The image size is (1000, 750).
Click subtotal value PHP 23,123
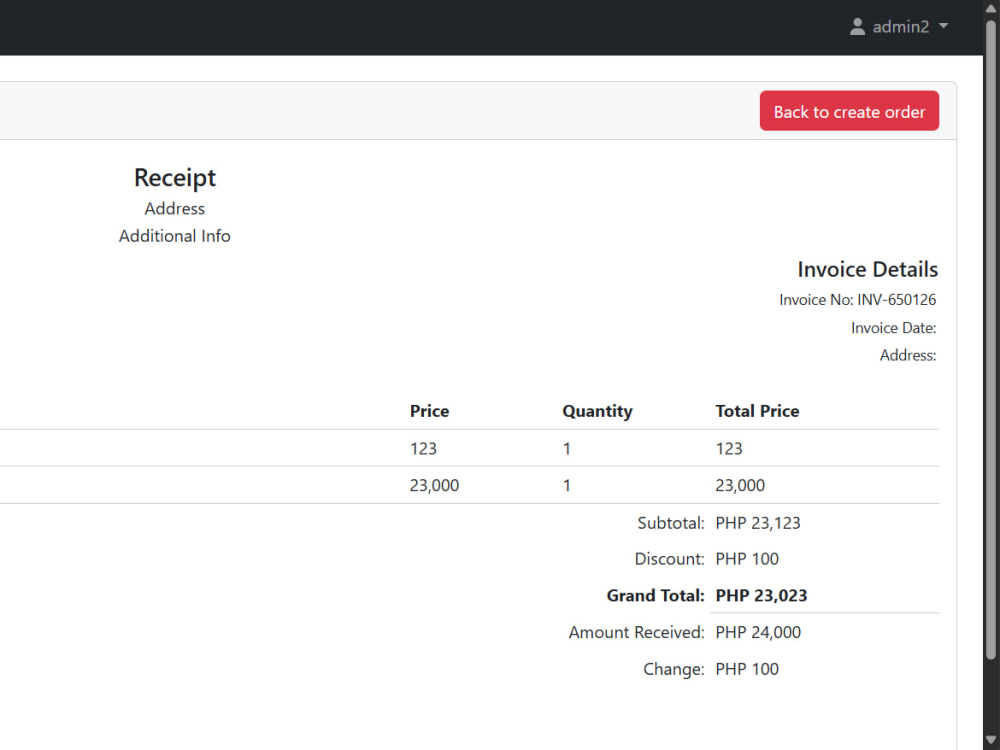coord(758,523)
